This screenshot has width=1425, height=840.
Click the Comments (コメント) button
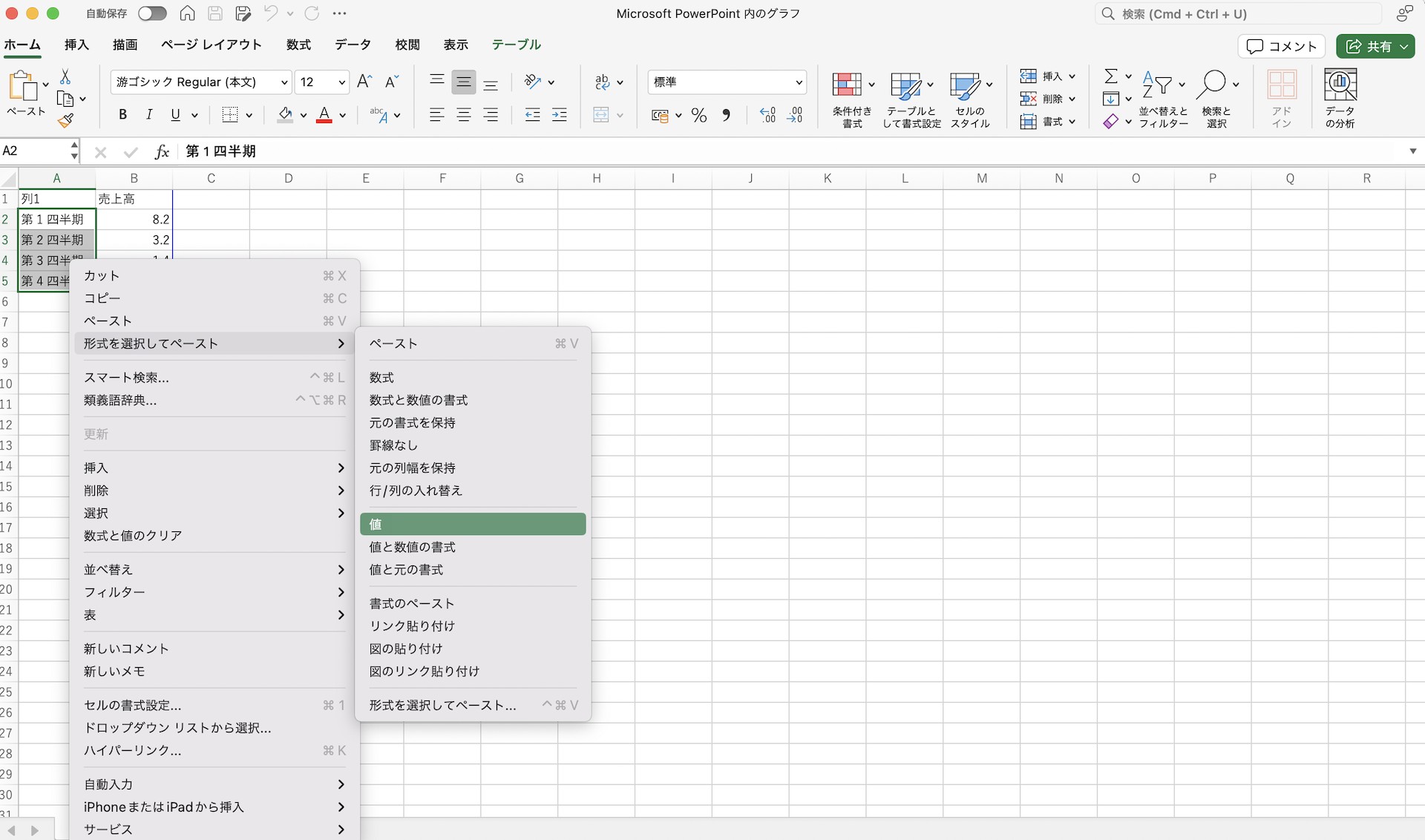(x=1282, y=46)
